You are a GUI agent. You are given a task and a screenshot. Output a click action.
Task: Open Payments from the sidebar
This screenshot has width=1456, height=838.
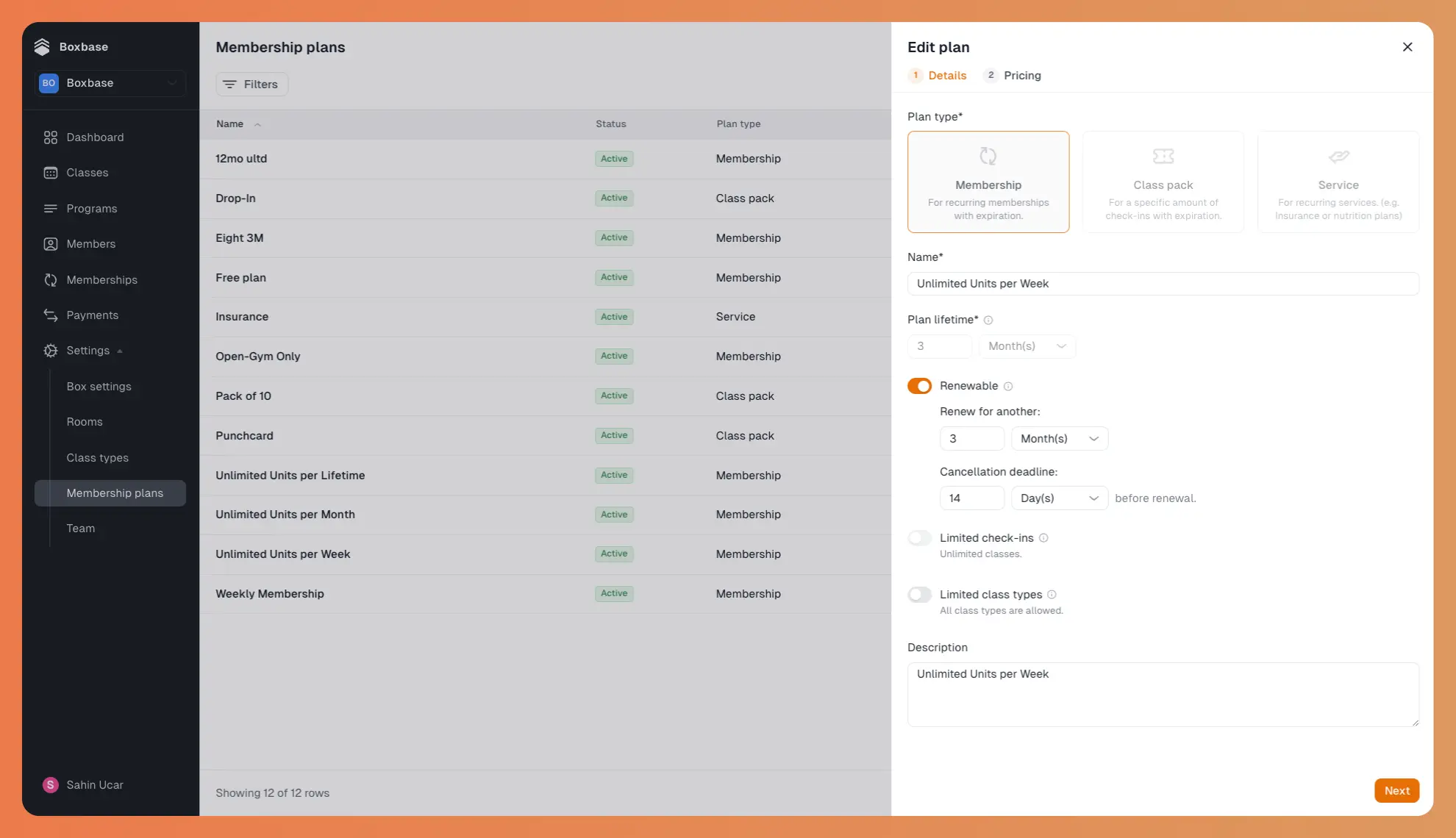click(92, 315)
